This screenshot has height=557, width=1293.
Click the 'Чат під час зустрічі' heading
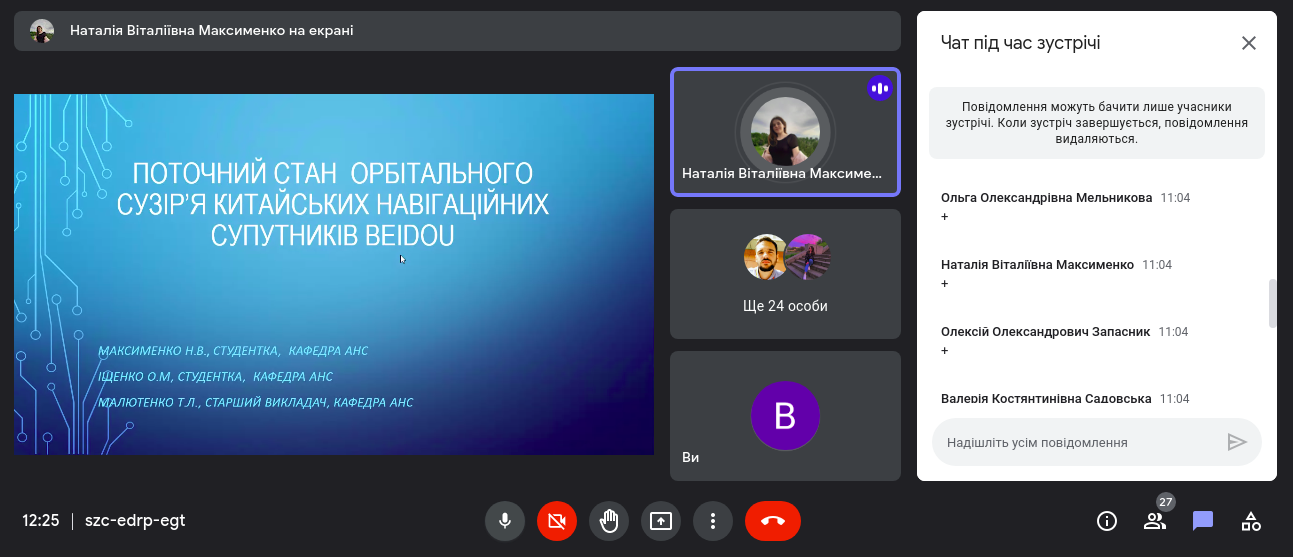pyautogui.click(x=1021, y=43)
